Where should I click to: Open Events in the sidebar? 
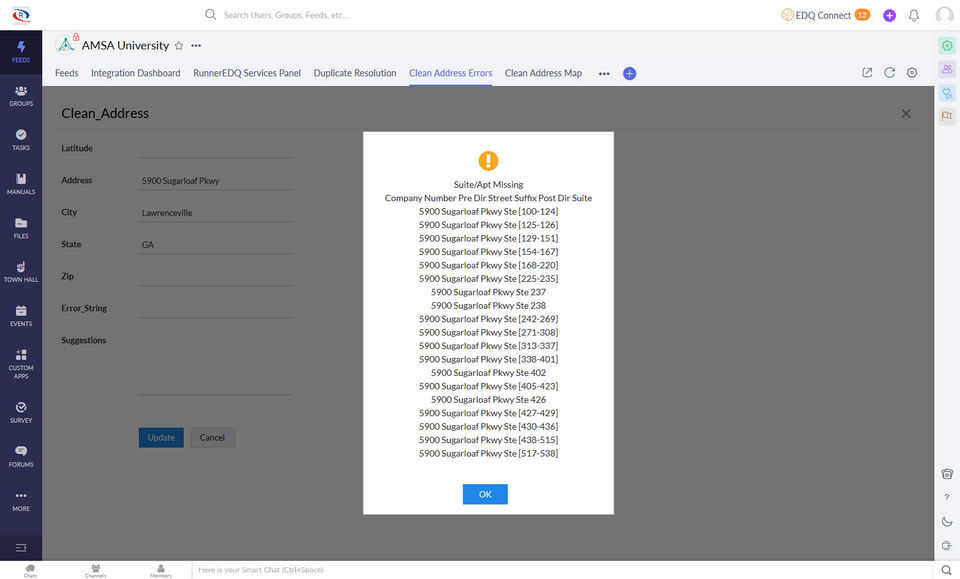21,316
